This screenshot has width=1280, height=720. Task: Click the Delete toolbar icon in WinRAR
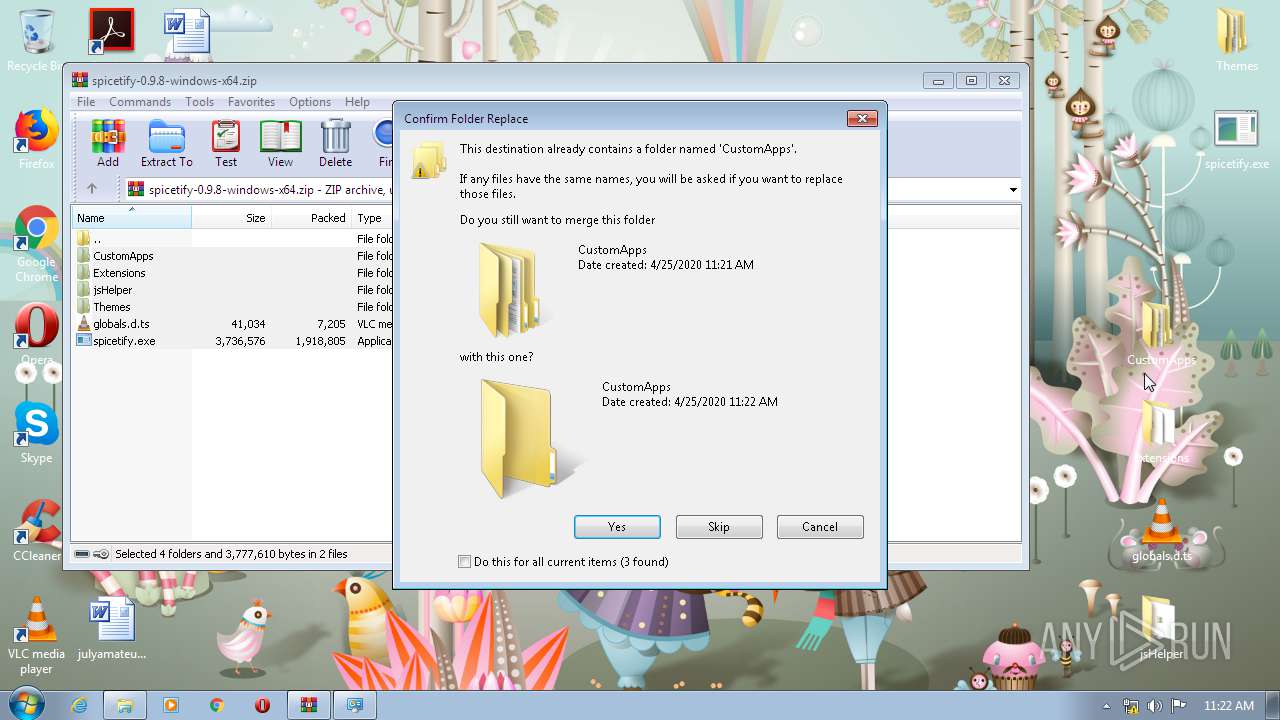coord(335,143)
